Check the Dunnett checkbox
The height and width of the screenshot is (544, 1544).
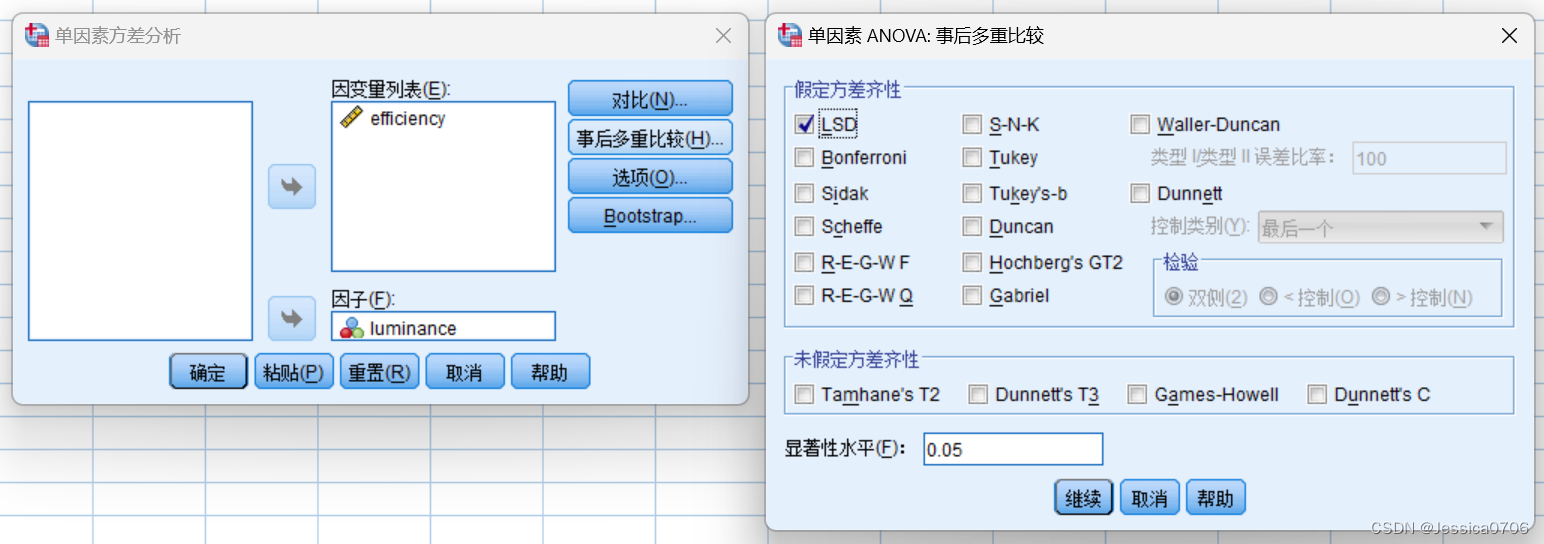1140,194
